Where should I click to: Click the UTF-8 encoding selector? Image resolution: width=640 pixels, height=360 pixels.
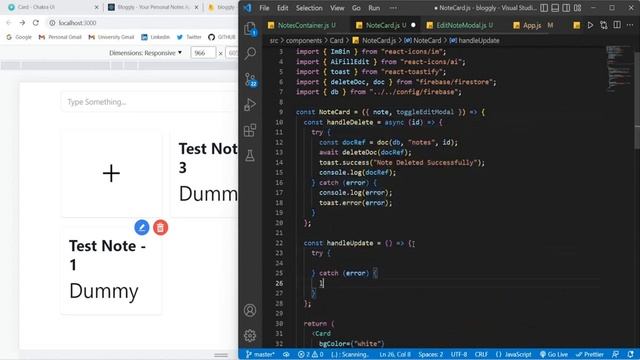[x=459, y=354]
